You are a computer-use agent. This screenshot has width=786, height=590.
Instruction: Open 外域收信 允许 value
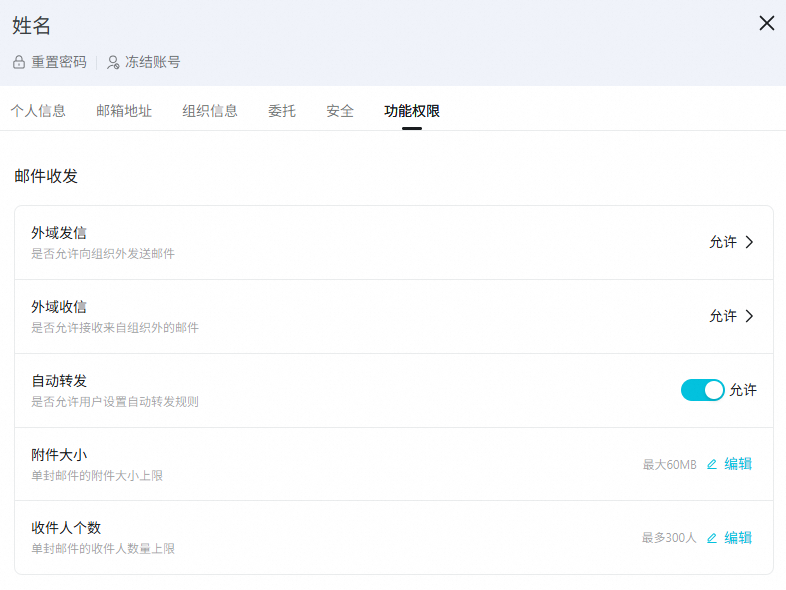coord(723,316)
